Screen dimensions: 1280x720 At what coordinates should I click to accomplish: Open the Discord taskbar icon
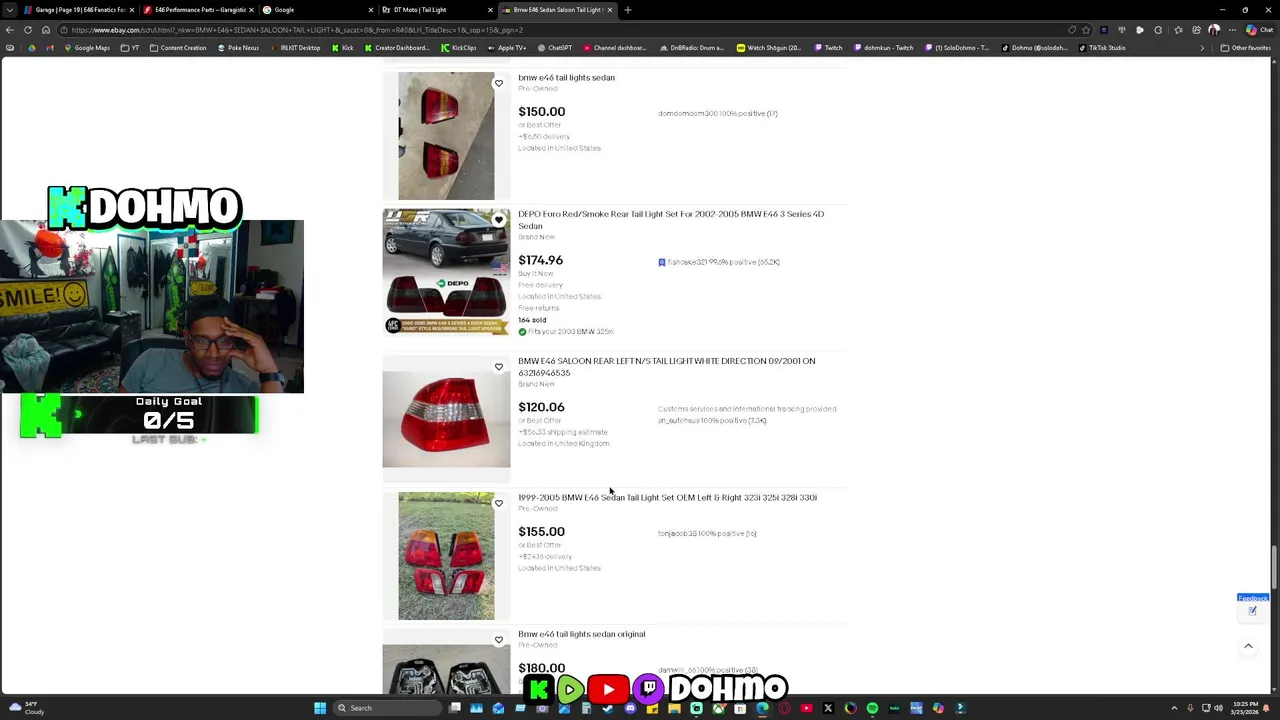coord(630,708)
